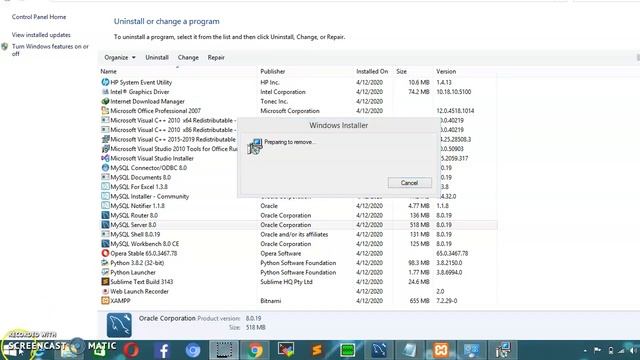The width and height of the screenshot is (640, 360).
Task: Click the Bitnami publisher cell
Action: (x=271, y=301)
